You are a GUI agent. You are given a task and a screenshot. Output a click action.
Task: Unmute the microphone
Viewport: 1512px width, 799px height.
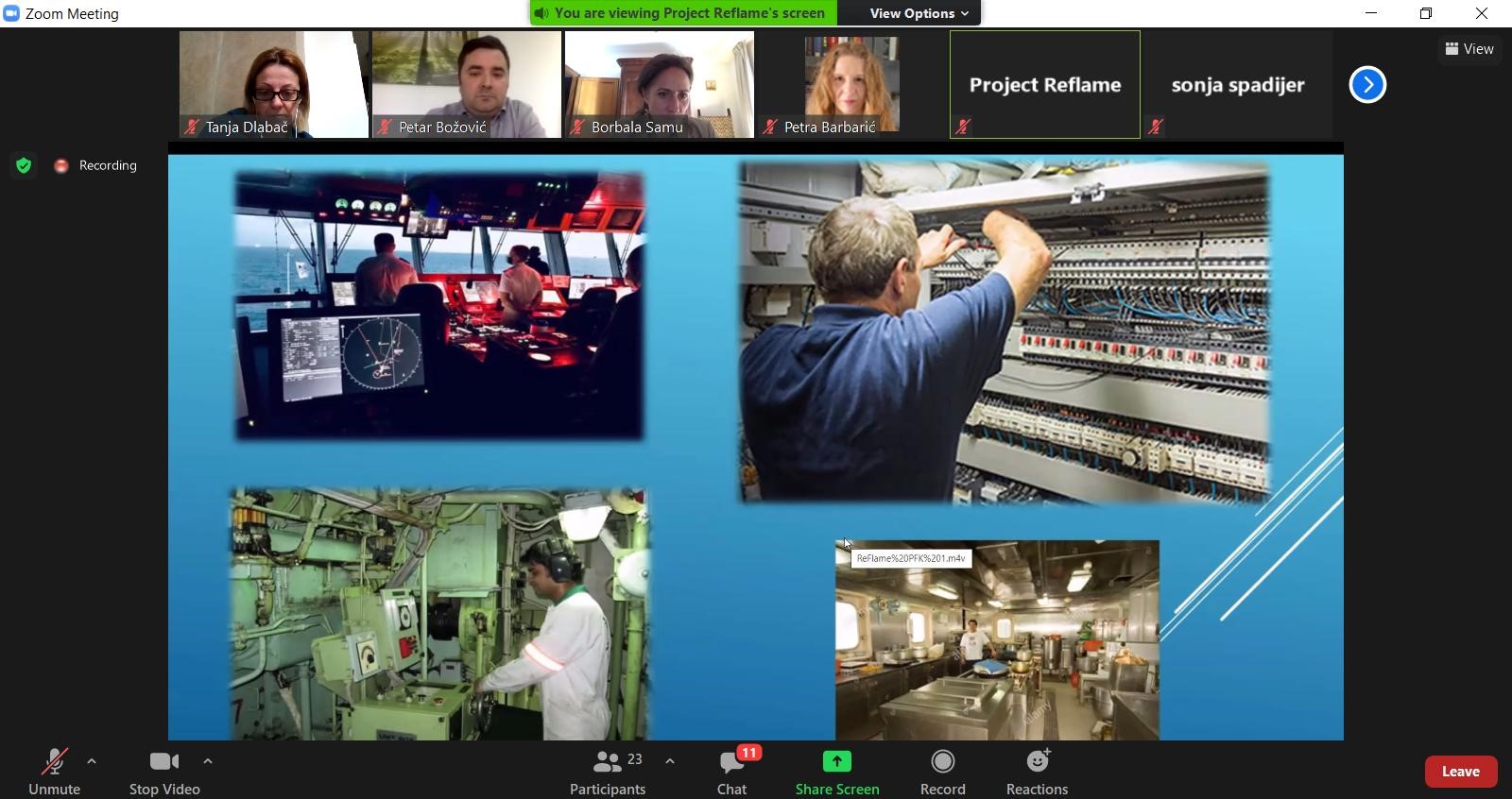(x=54, y=772)
